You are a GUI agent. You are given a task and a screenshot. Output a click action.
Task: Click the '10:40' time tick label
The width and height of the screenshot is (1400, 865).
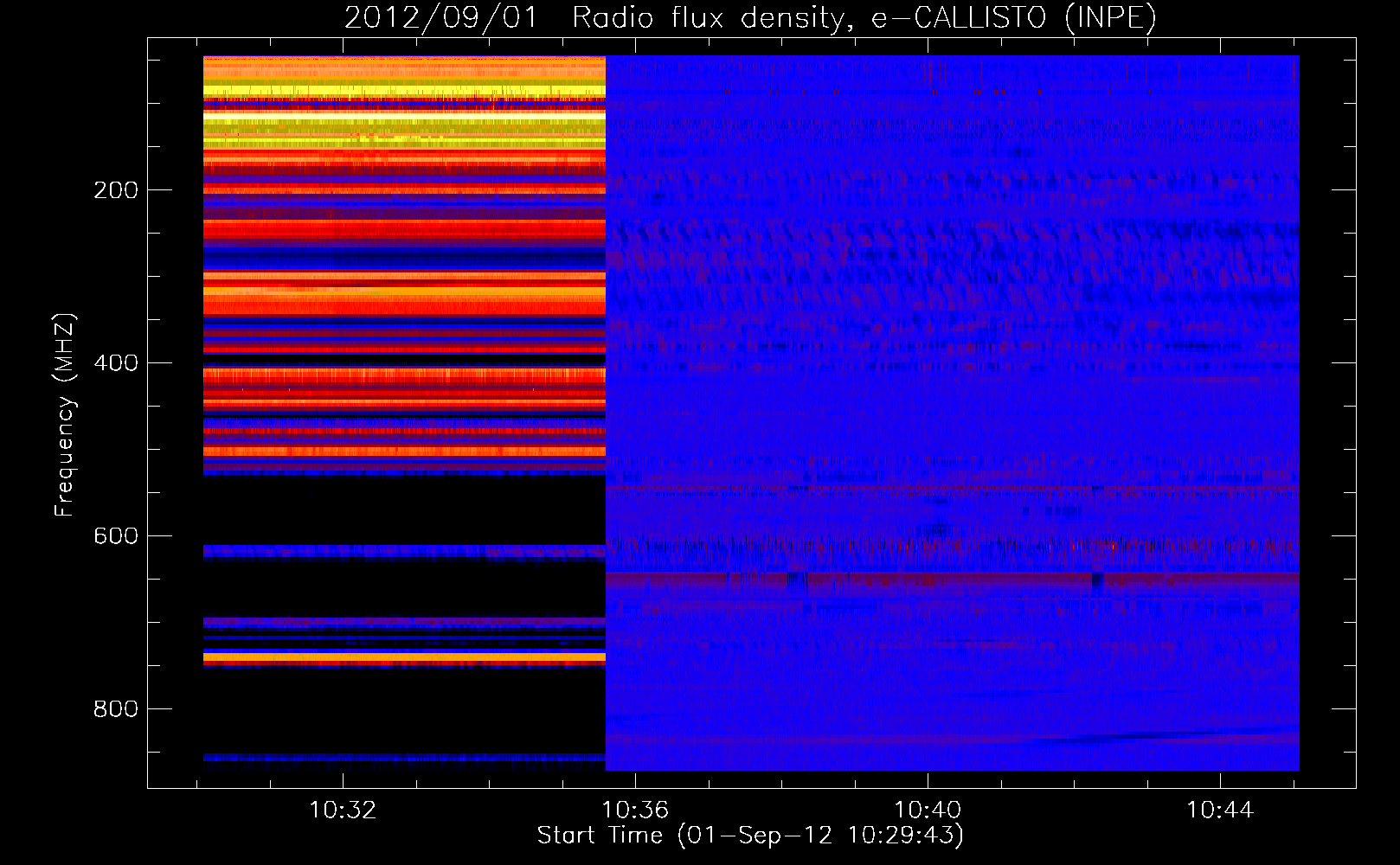tap(928, 811)
